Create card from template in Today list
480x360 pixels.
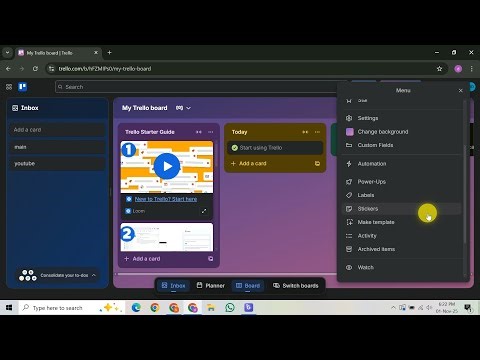(317, 163)
